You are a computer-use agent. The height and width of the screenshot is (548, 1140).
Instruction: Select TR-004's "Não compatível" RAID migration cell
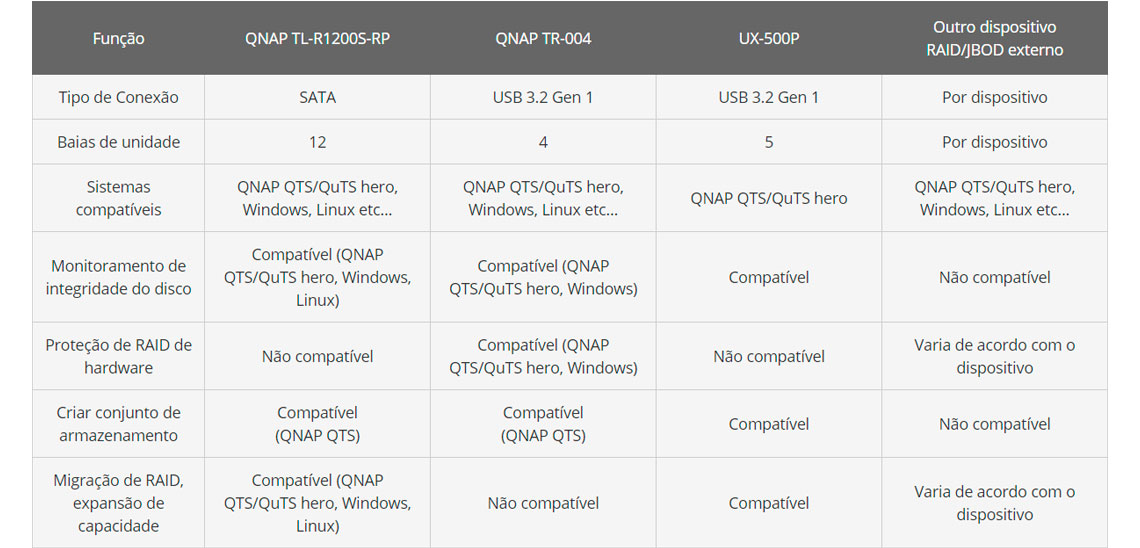click(x=543, y=503)
